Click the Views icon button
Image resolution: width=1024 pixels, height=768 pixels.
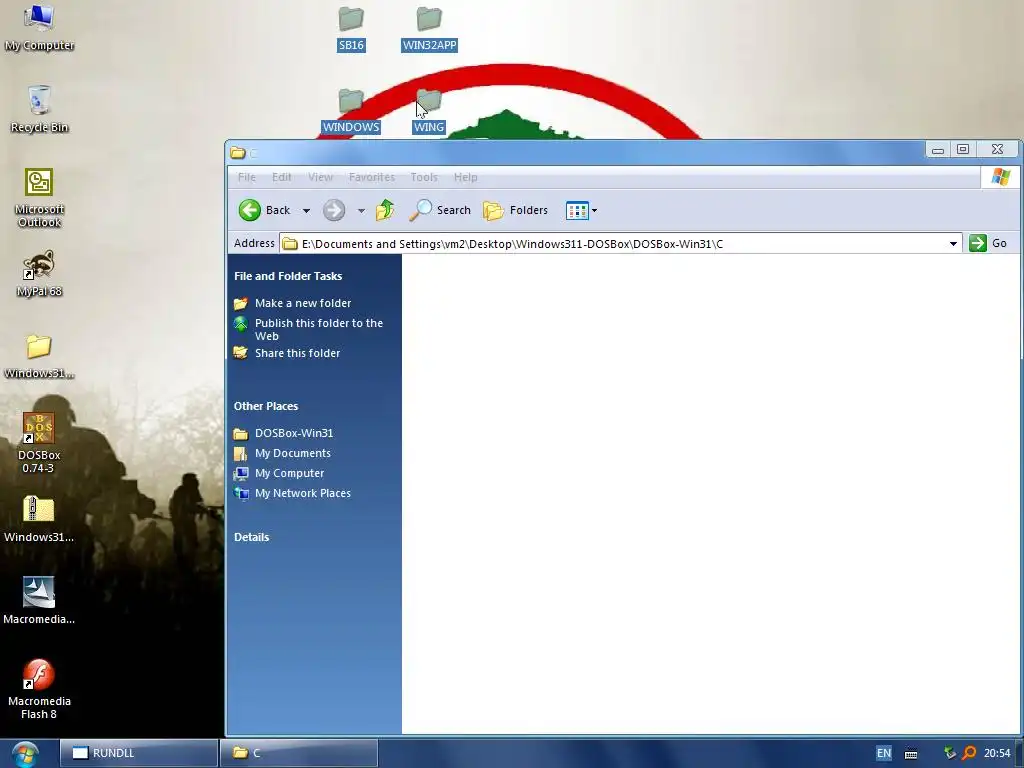tap(577, 210)
